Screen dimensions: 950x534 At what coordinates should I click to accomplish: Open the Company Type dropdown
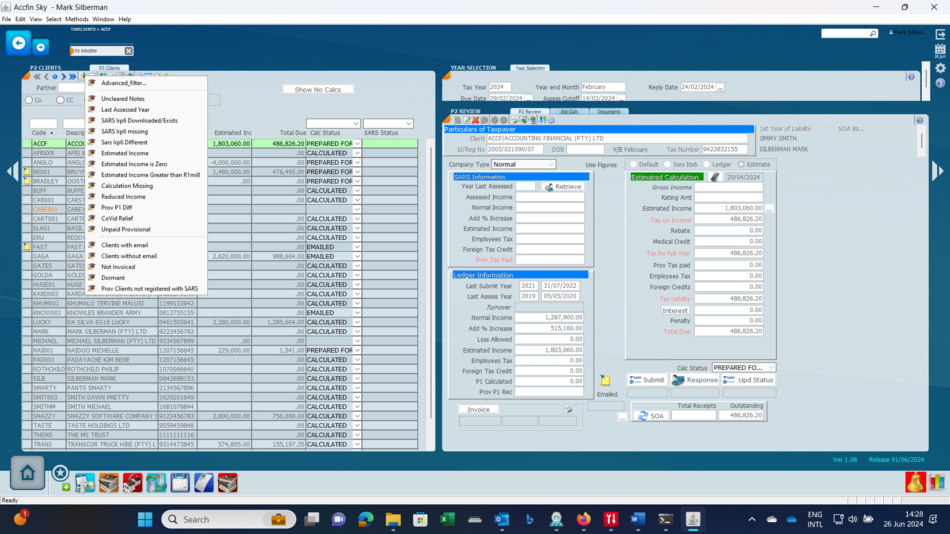click(550, 165)
